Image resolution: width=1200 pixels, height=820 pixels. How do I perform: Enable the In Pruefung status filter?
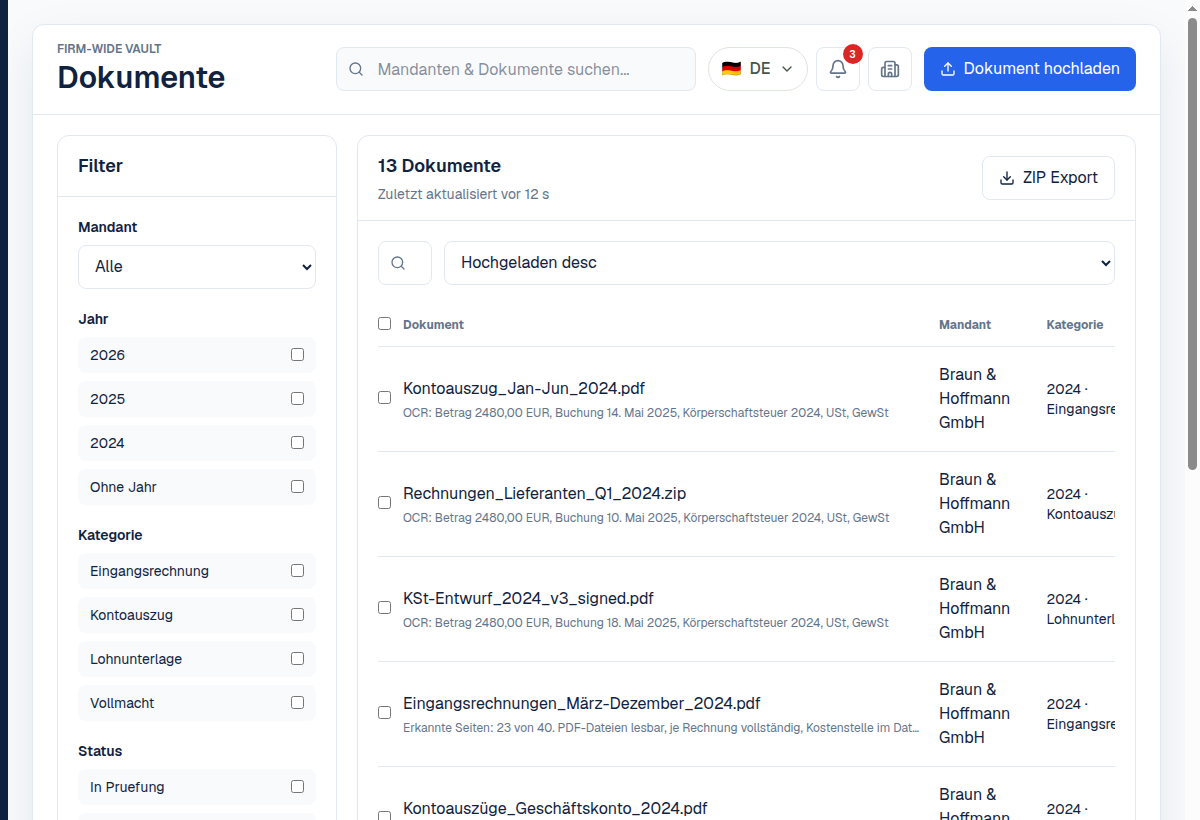tap(297, 786)
